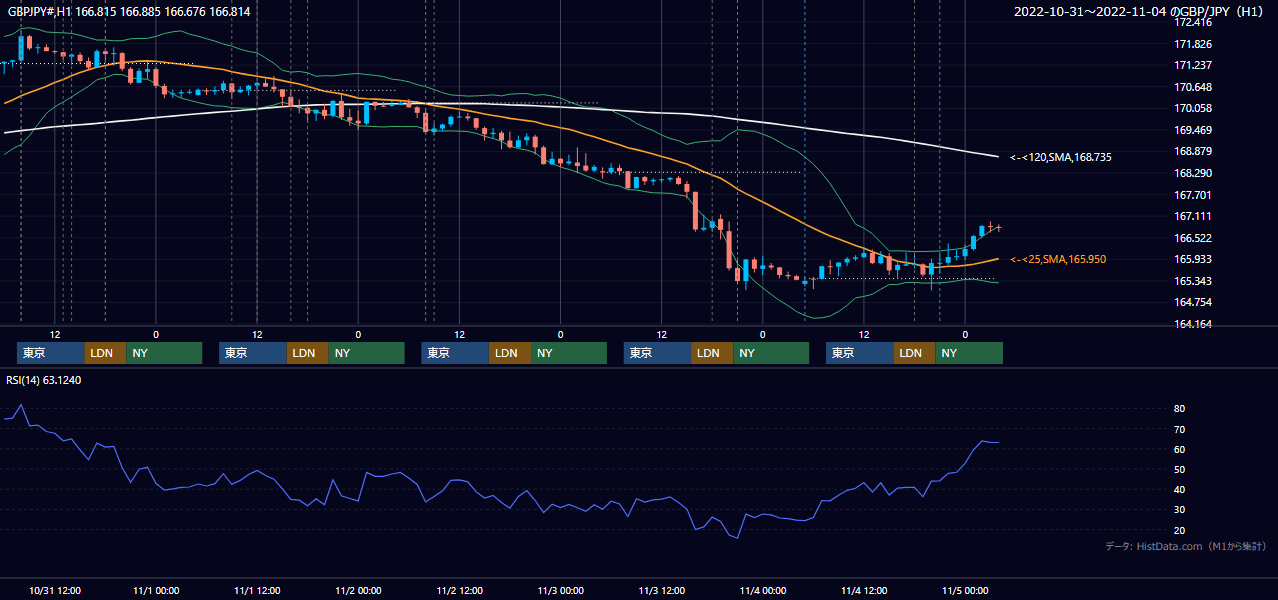Click price axis value 170.648
The height and width of the screenshot is (600, 1278).
click(x=1193, y=87)
